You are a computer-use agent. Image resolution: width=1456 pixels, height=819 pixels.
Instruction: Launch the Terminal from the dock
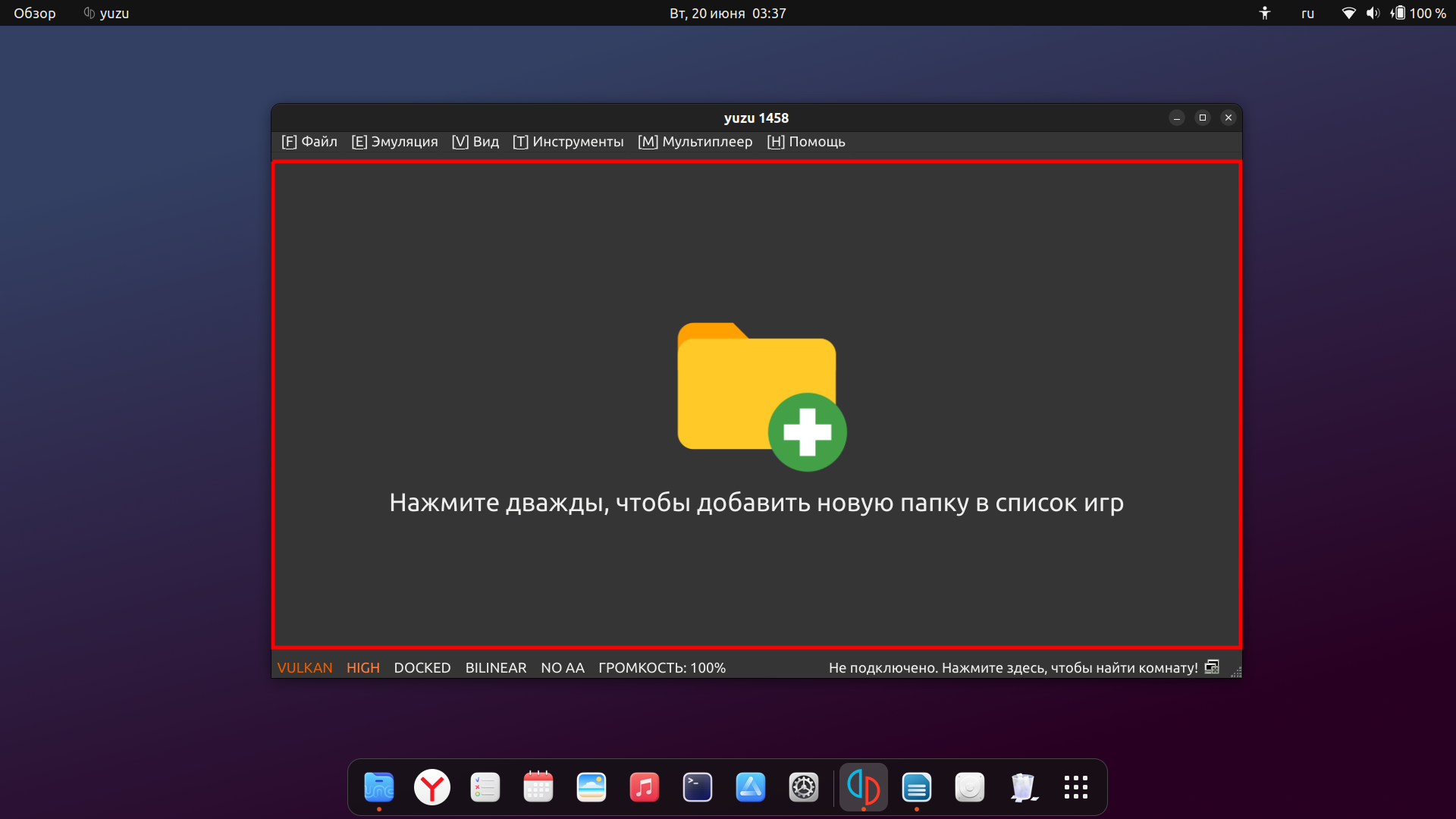click(698, 787)
